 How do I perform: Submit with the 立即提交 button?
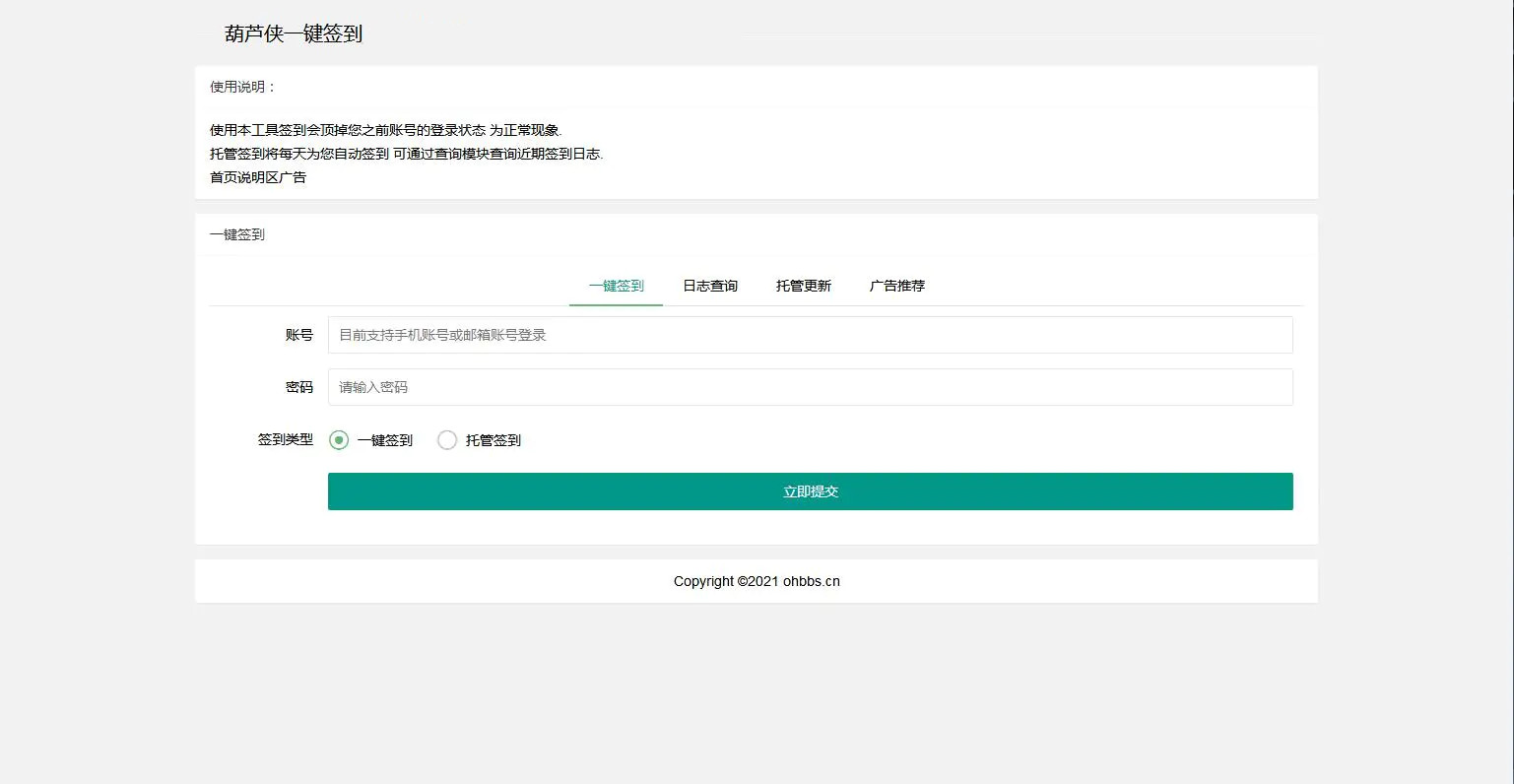(x=810, y=491)
